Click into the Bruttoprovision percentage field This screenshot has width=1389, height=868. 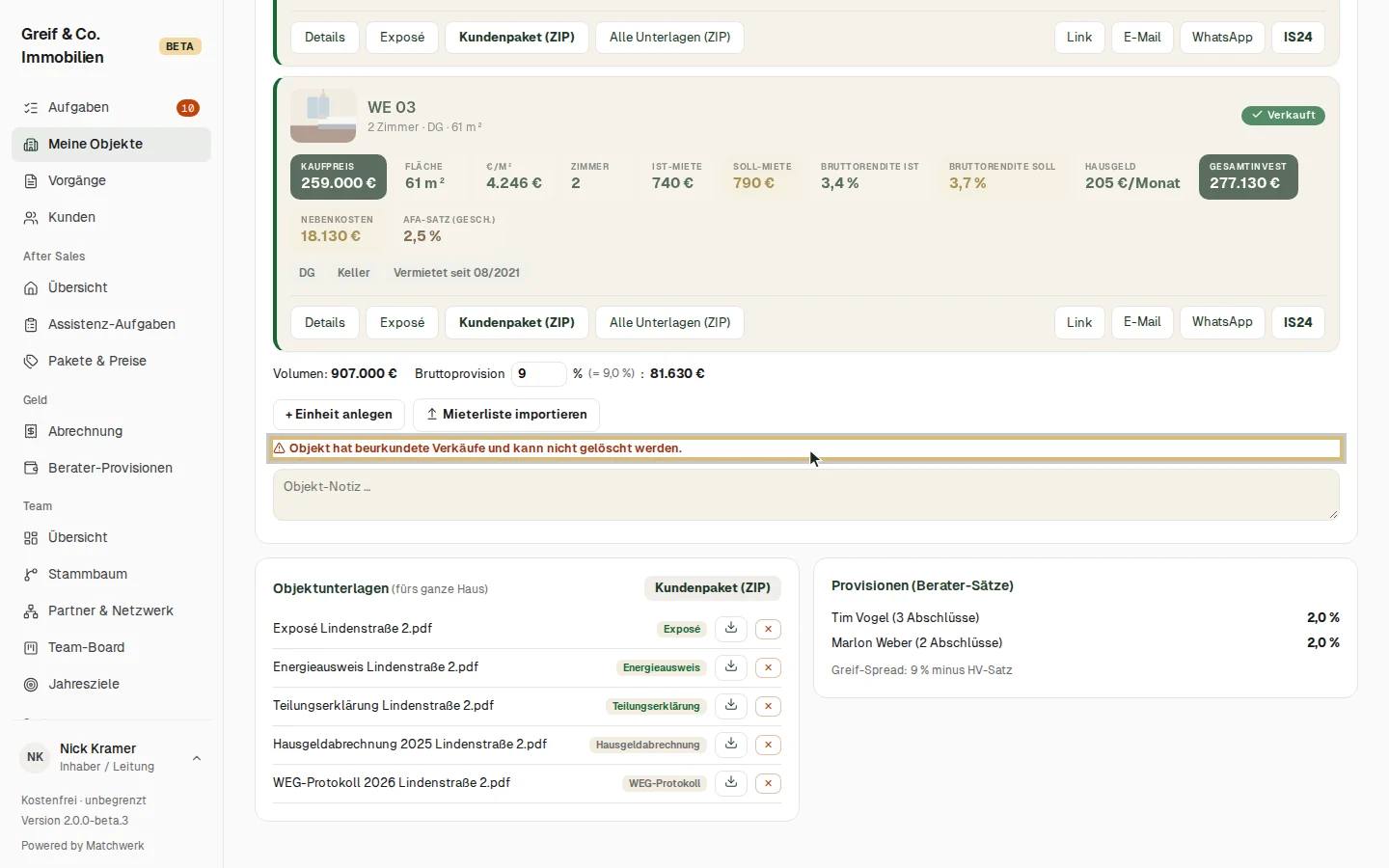[x=538, y=374]
